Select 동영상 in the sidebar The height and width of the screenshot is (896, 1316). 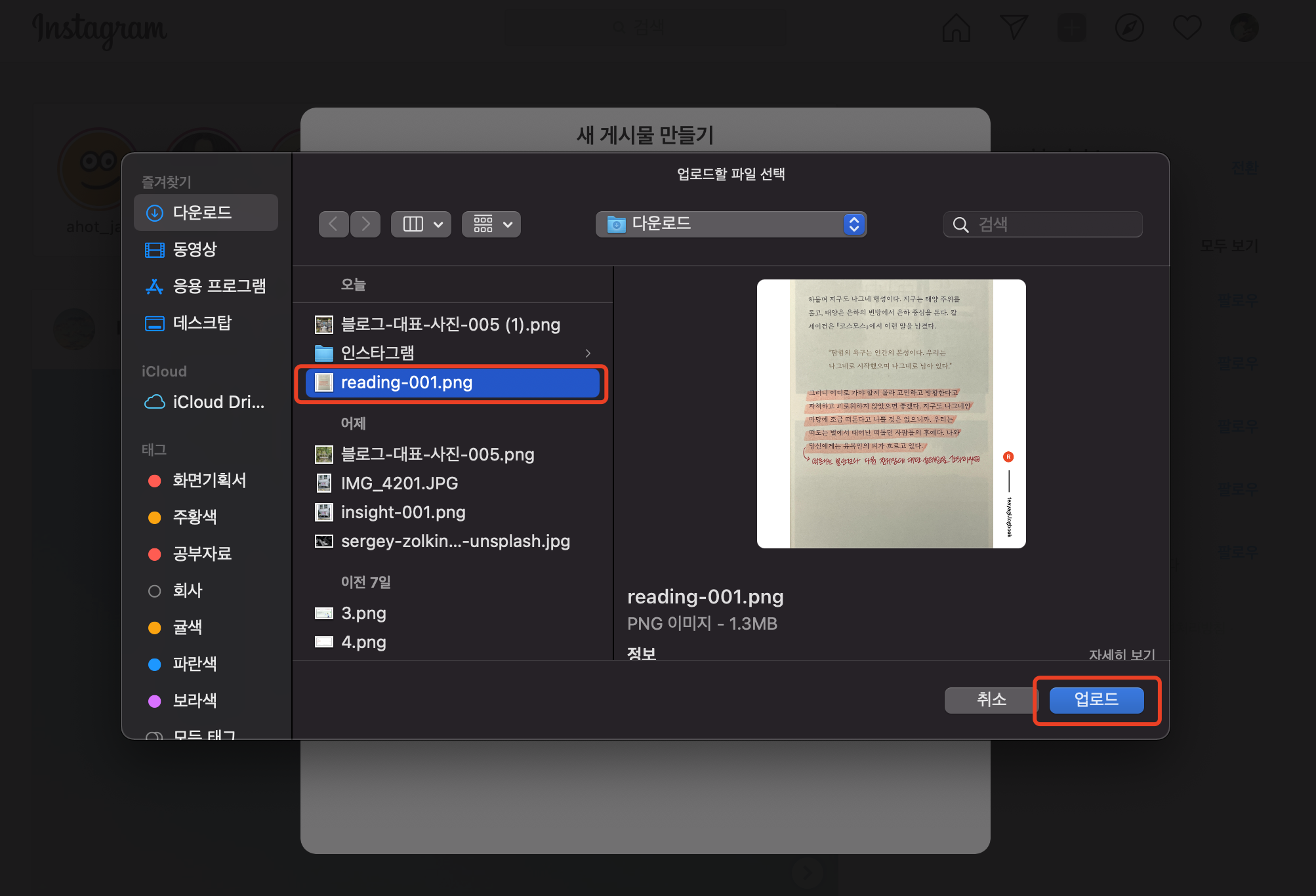coord(206,249)
